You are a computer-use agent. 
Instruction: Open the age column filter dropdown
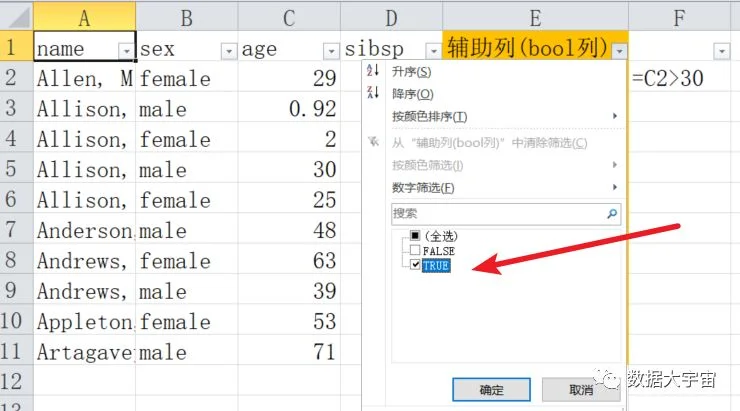pyautogui.click(x=331, y=50)
